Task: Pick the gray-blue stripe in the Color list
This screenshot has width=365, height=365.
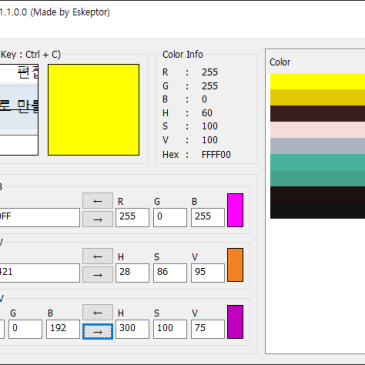Action: 317,146
